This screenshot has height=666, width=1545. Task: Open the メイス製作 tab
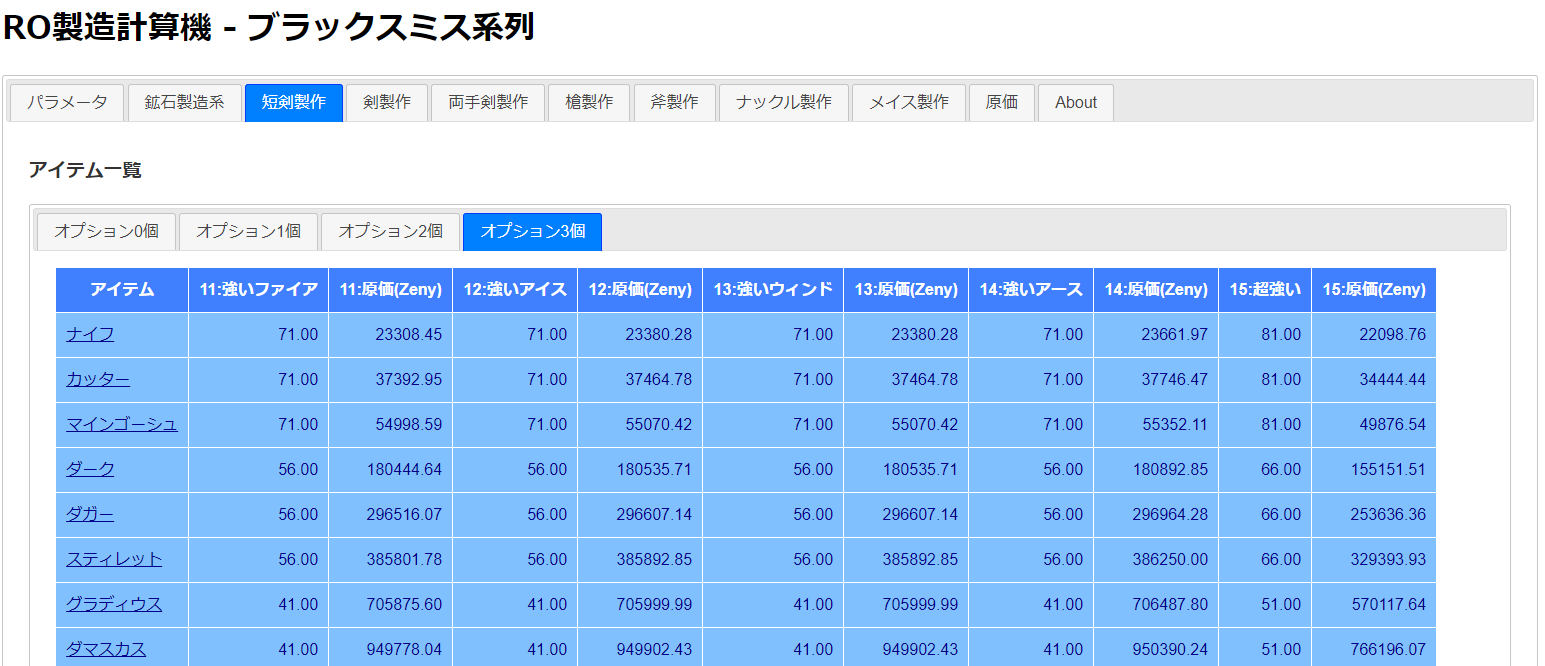(x=909, y=102)
